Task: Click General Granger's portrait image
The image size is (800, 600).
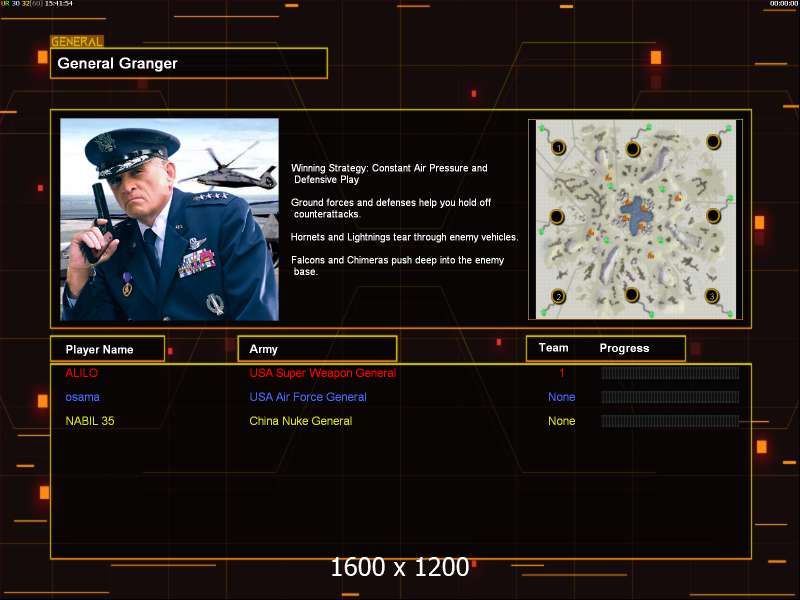Action: tap(169, 219)
